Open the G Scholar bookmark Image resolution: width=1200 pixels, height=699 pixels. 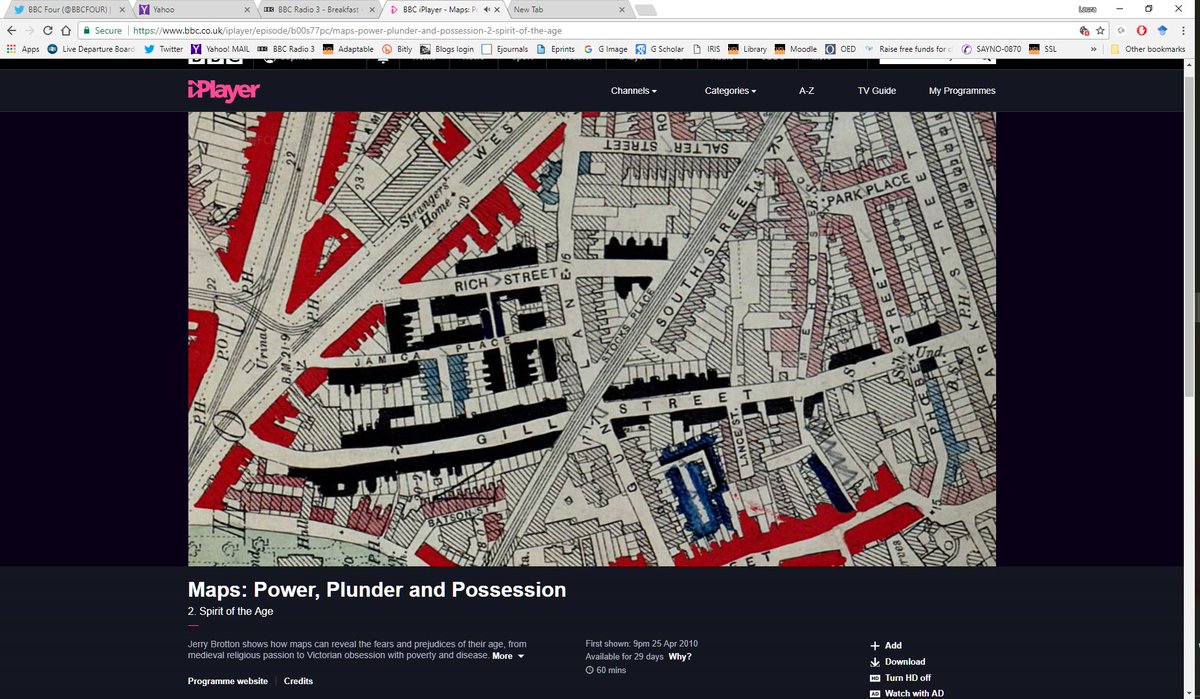point(661,48)
